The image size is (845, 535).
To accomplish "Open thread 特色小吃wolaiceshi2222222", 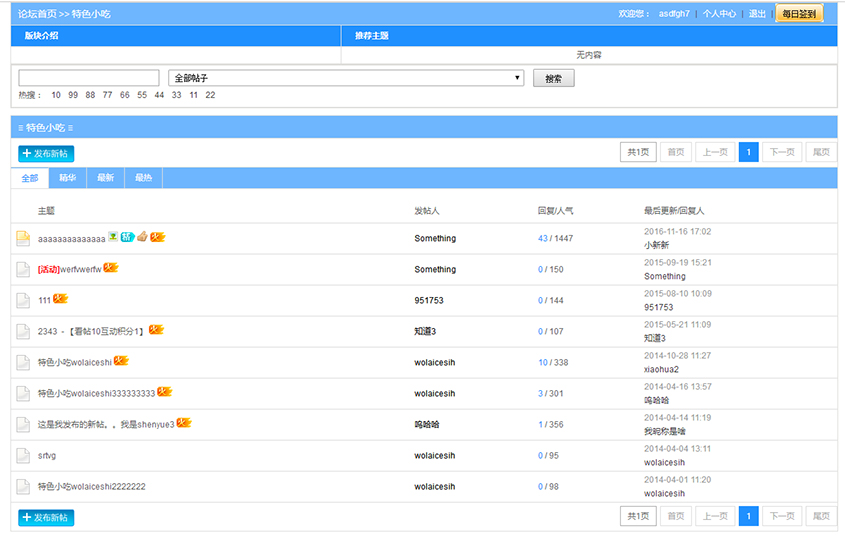I will coord(92,487).
